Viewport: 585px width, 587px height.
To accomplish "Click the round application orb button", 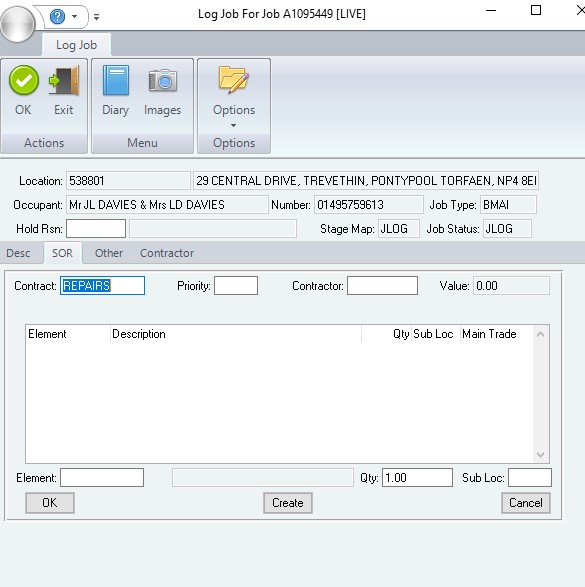I will pyautogui.click(x=18, y=24).
